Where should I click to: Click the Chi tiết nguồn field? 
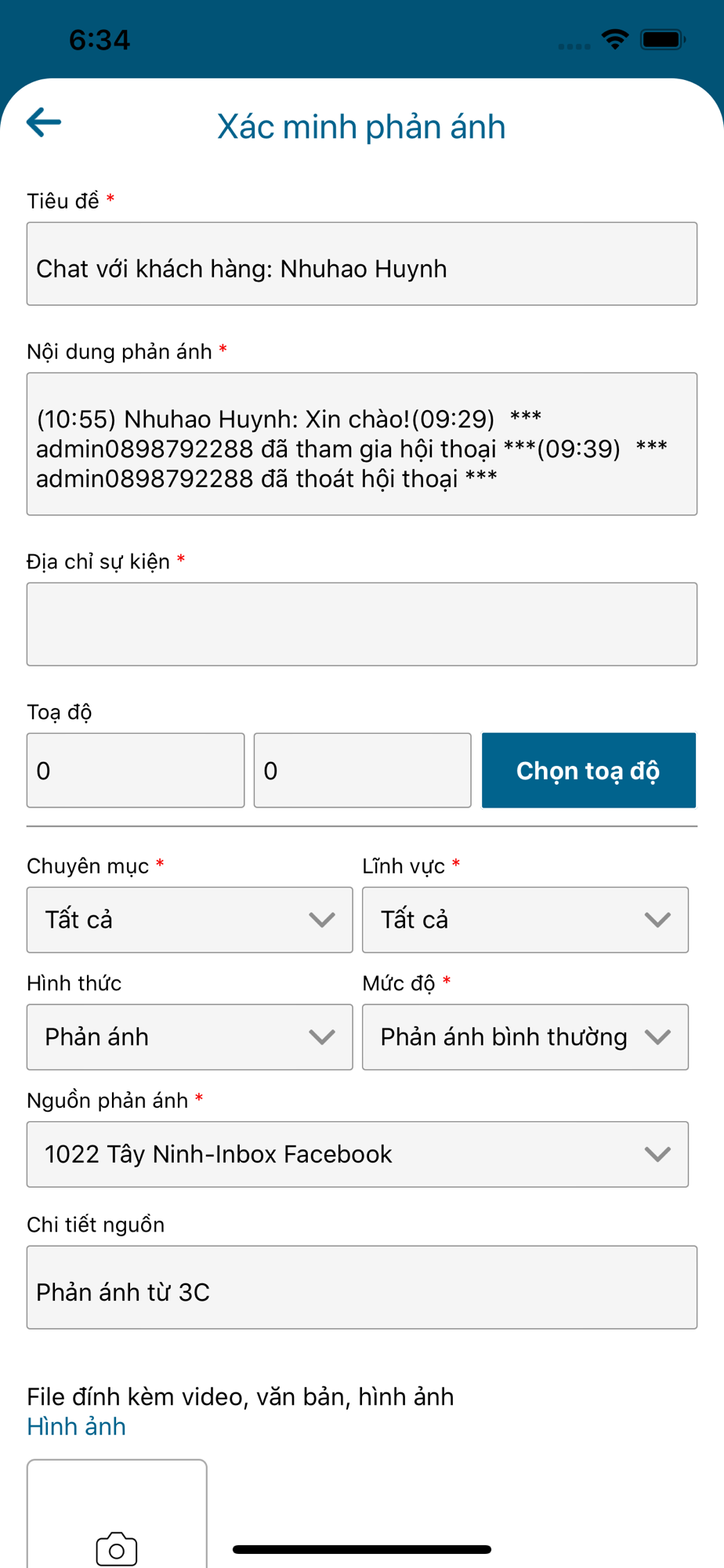(x=362, y=1287)
